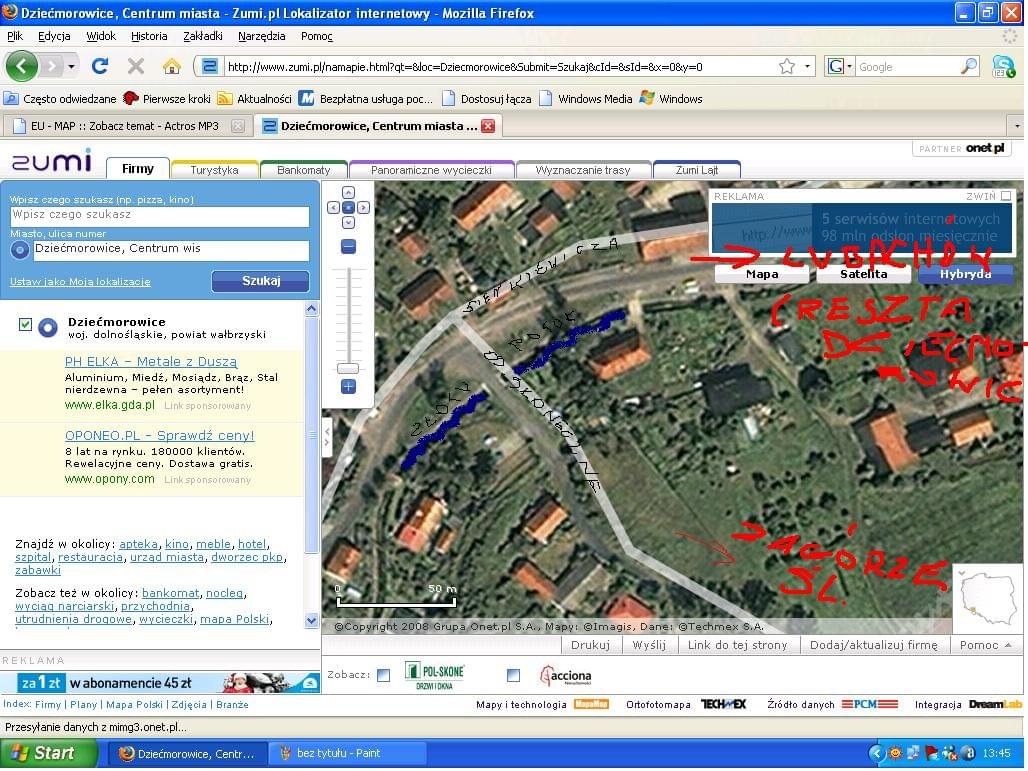Focus the Miasto, ulica numer field

171,250
